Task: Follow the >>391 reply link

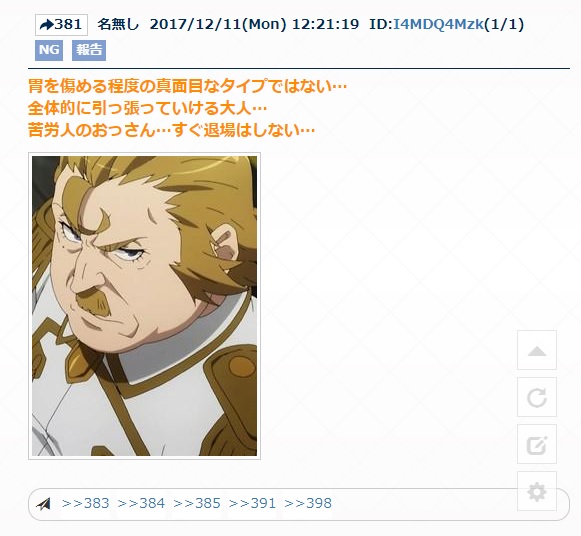Action: pyautogui.click(x=252, y=503)
